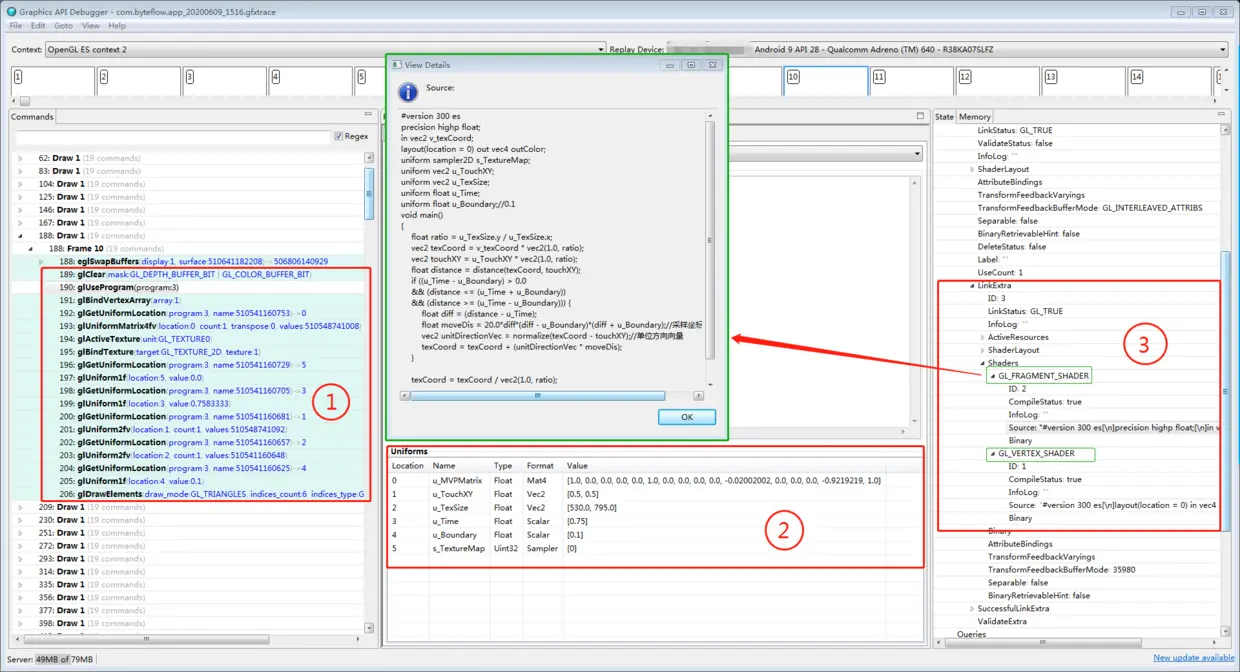Click the Commands panel vertical scrollbar
The image size is (1240, 672).
coord(369,395)
